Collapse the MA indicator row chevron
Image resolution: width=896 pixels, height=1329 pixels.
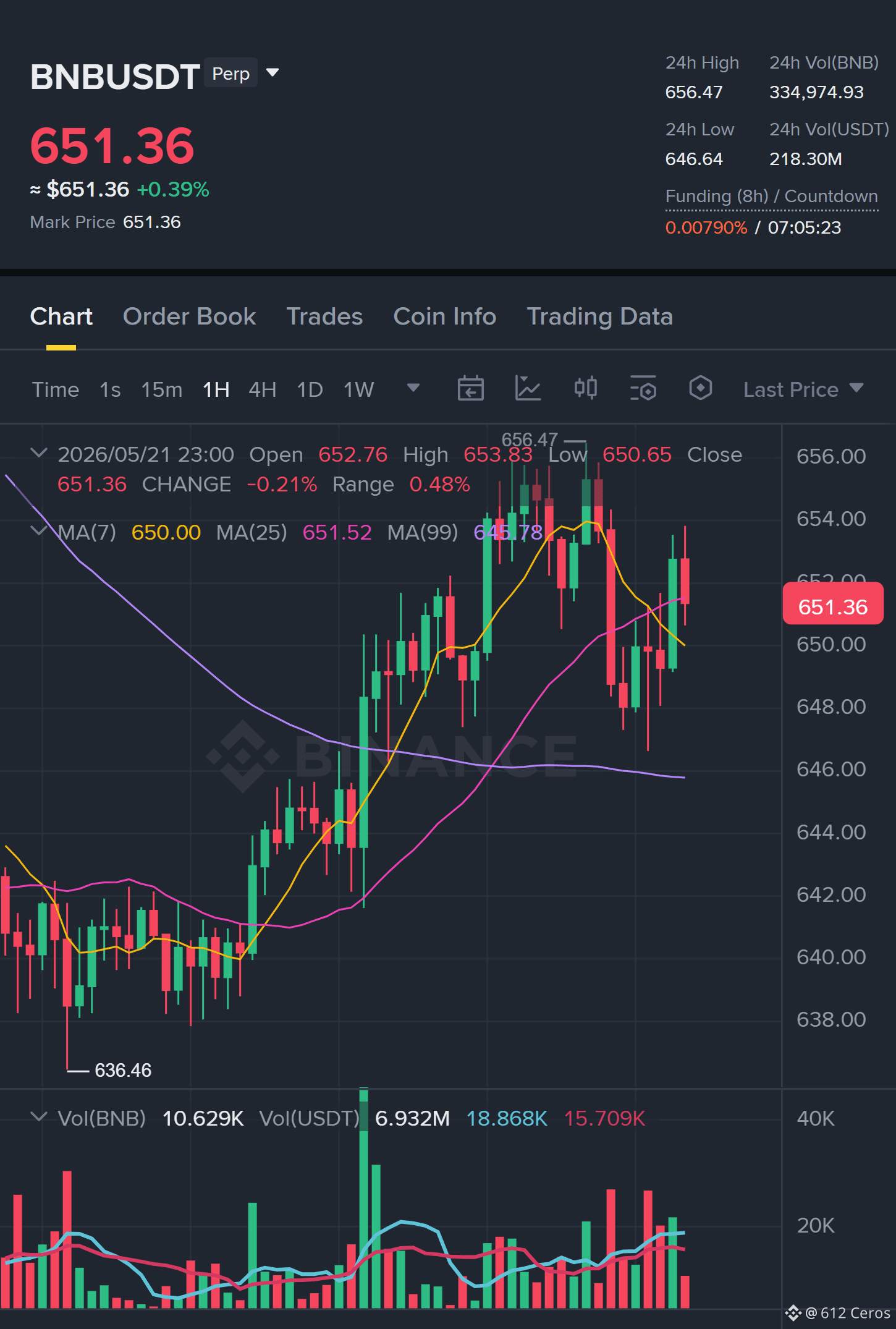tap(38, 531)
